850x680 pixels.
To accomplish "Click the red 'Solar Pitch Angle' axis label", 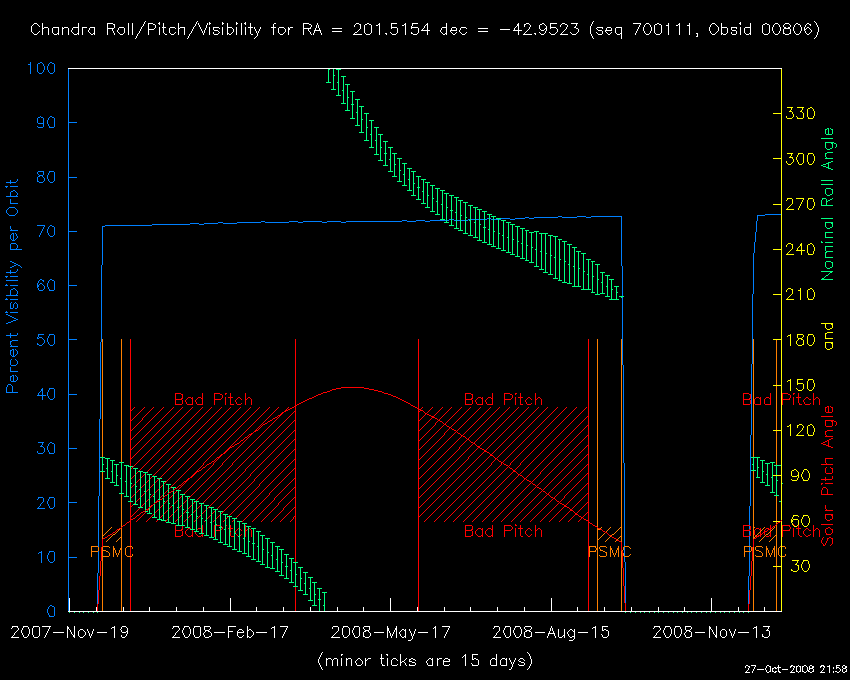I will pyautogui.click(x=827, y=475).
